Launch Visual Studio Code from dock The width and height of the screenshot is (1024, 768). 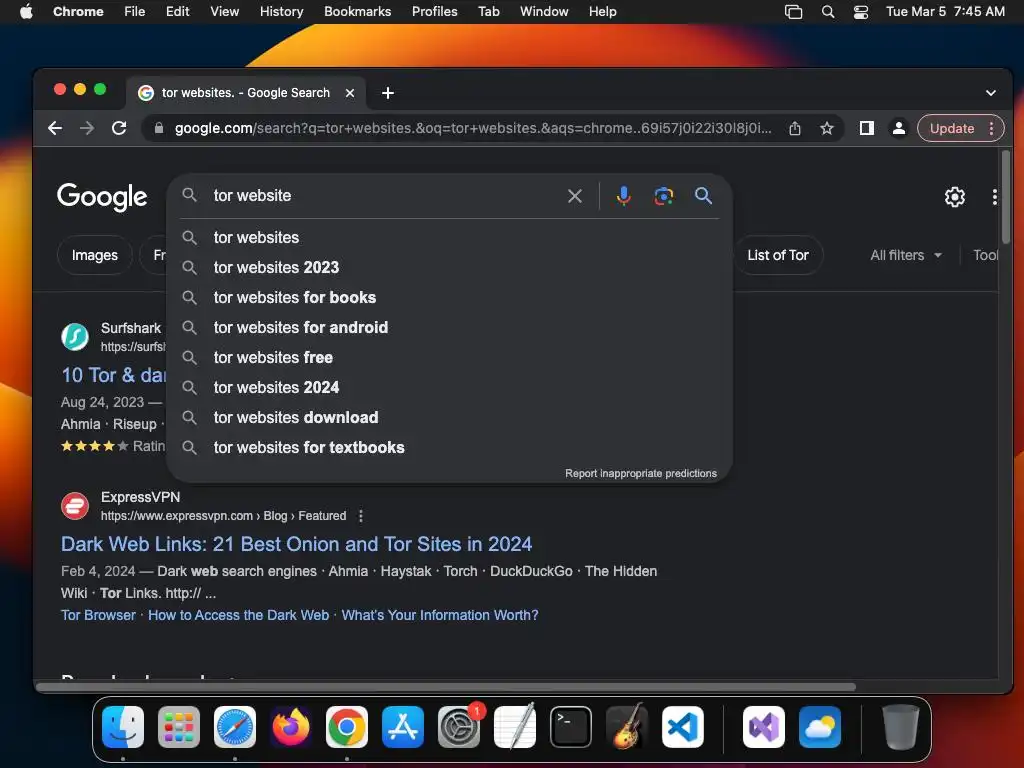click(682, 727)
